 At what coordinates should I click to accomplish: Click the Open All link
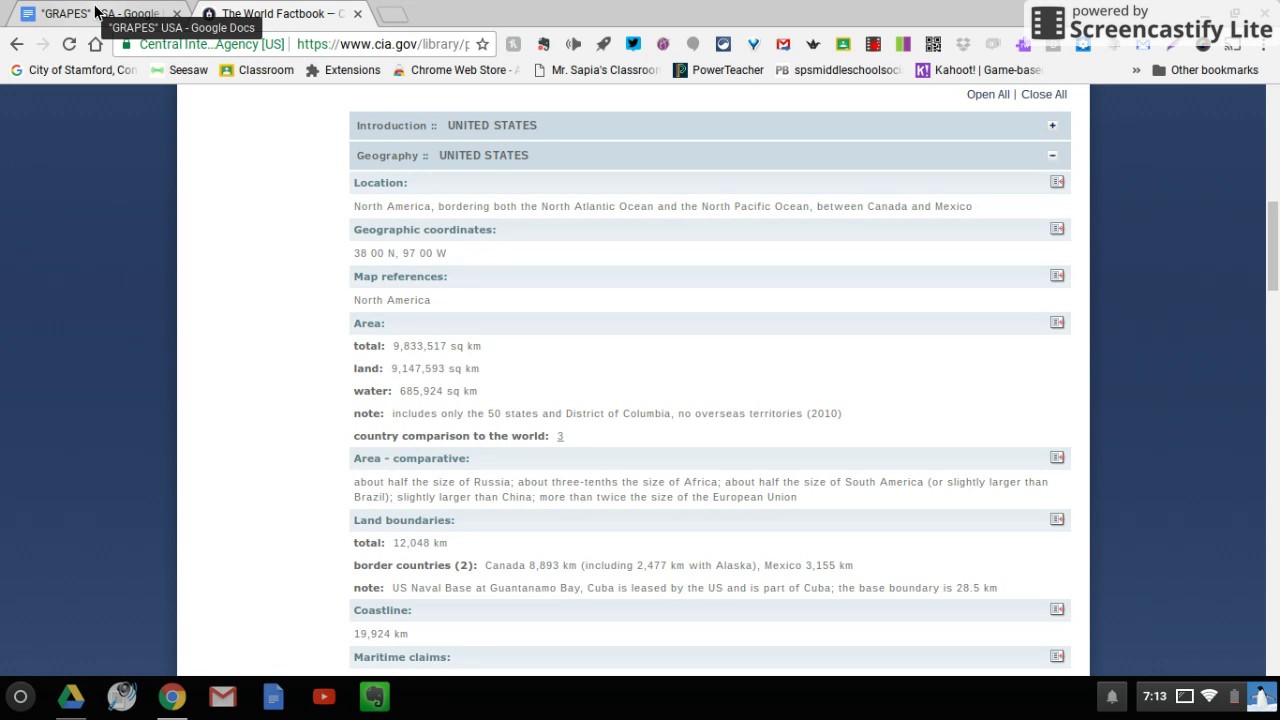(x=988, y=94)
